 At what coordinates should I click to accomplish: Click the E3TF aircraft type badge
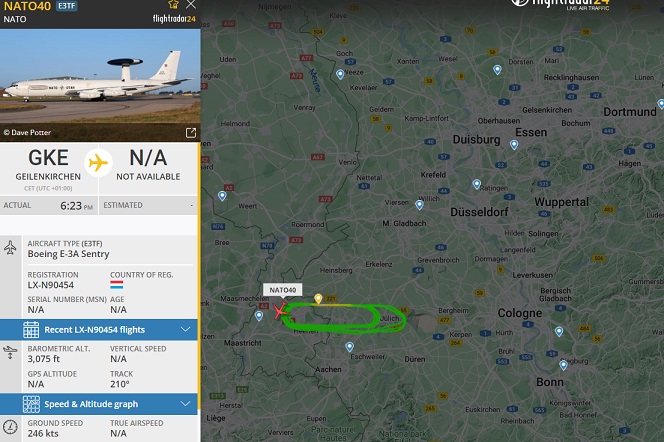[x=66, y=6]
